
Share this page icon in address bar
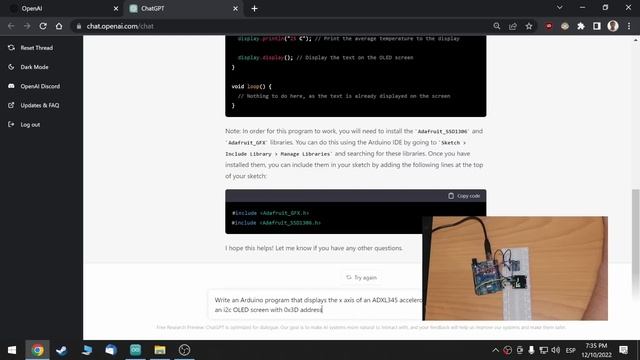[513, 26]
